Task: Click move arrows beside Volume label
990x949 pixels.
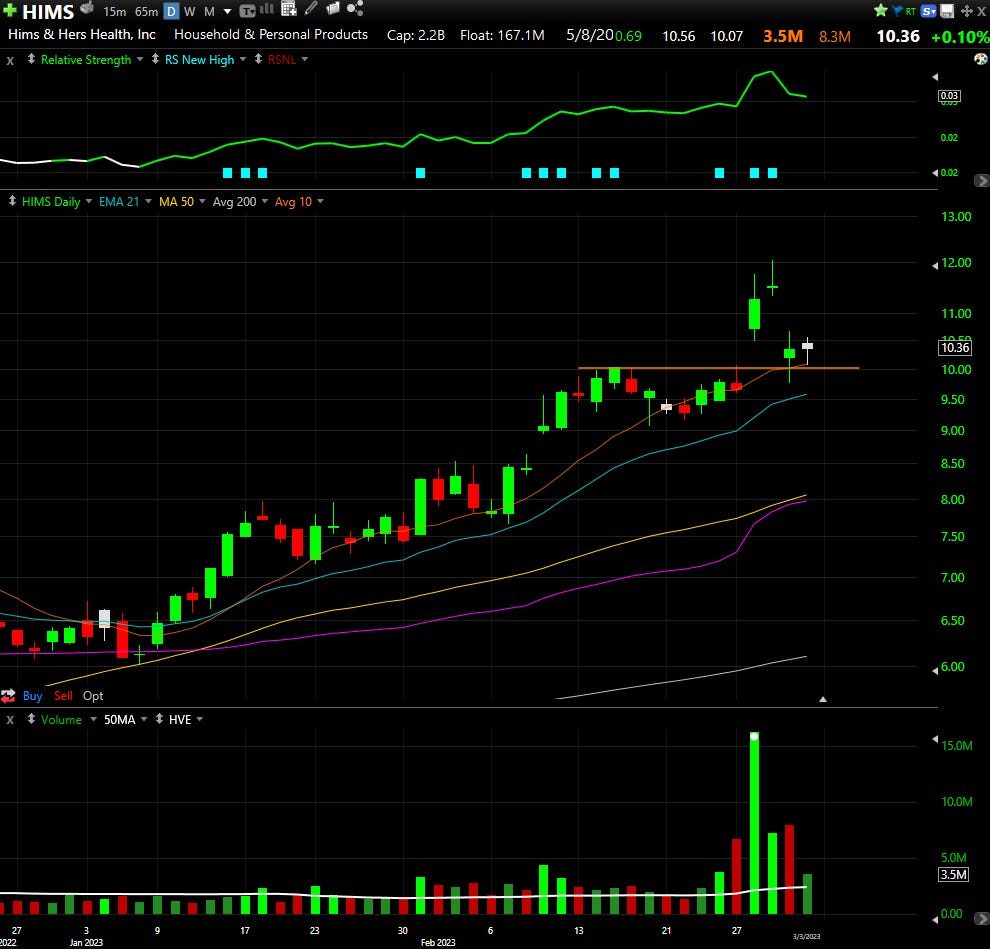Action: coord(31,719)
